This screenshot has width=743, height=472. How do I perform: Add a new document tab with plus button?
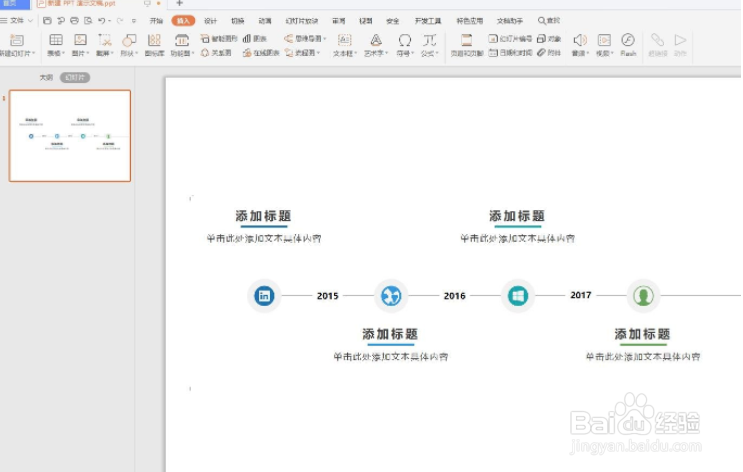click(179, 3)
